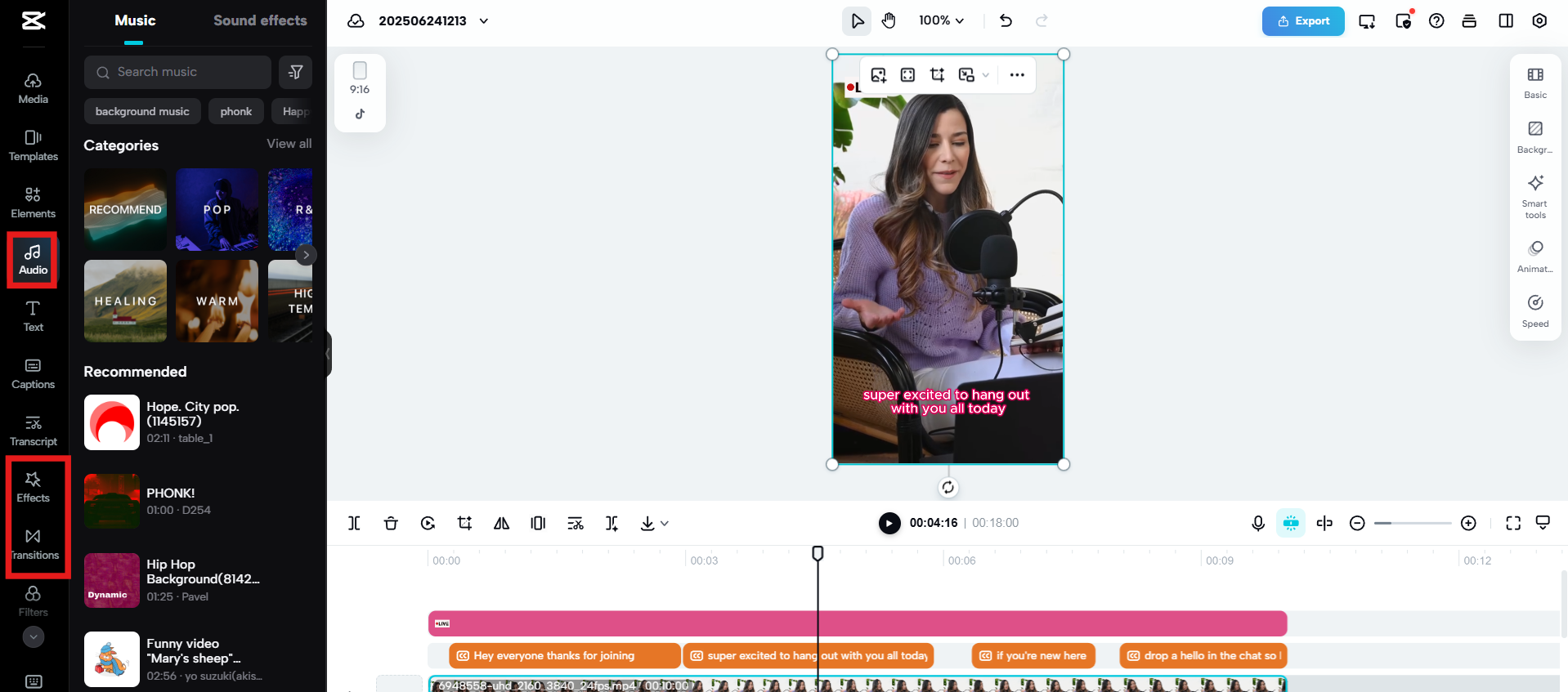Open Speed settings on the right panel
Viewport: 1568px width, 692px height.
[x=1535, y=311]
